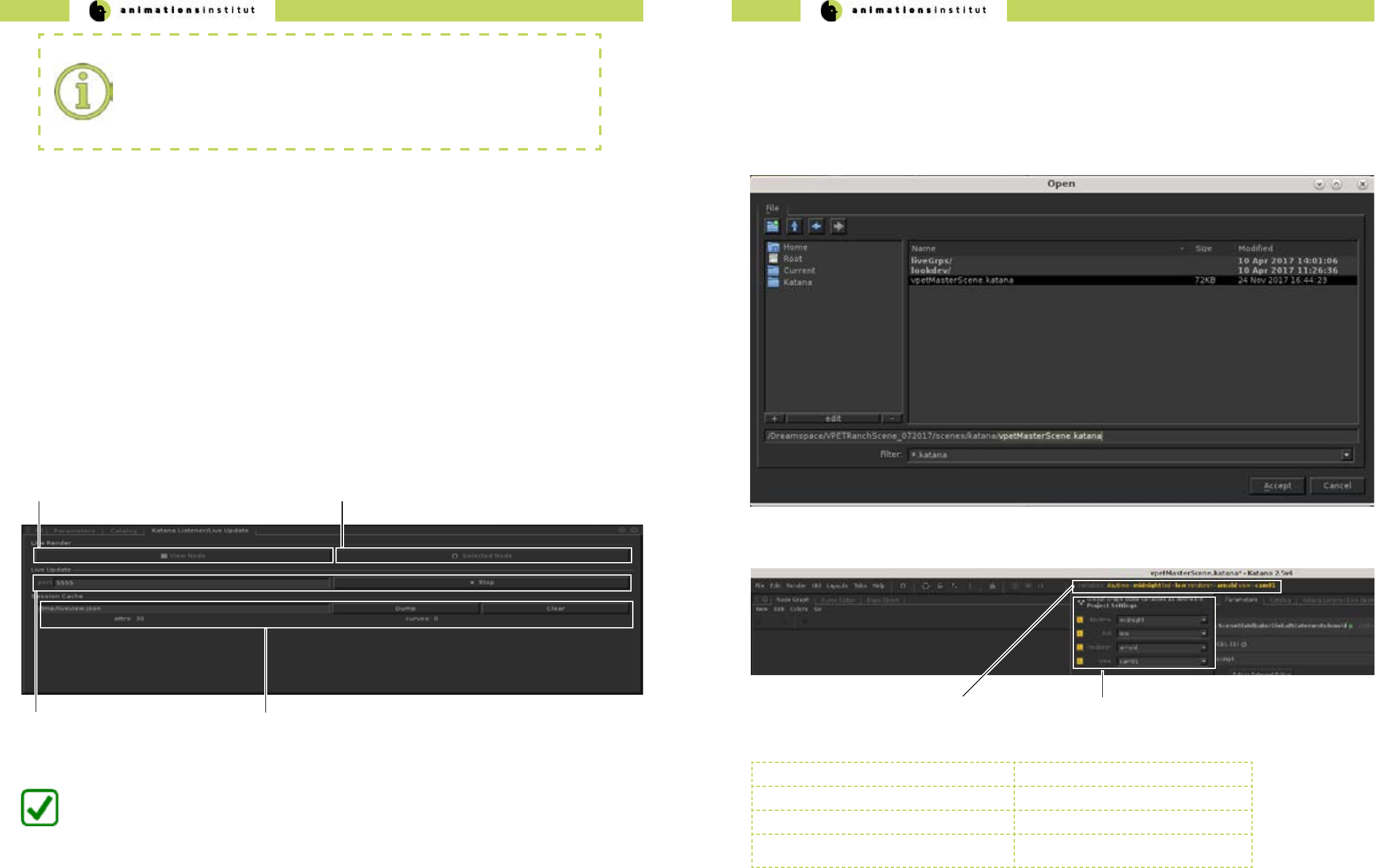Expand the Filter *.katana dropdown
Image resolution: width=1375 pixels, height=868 pixels.
pos(1346,455)
